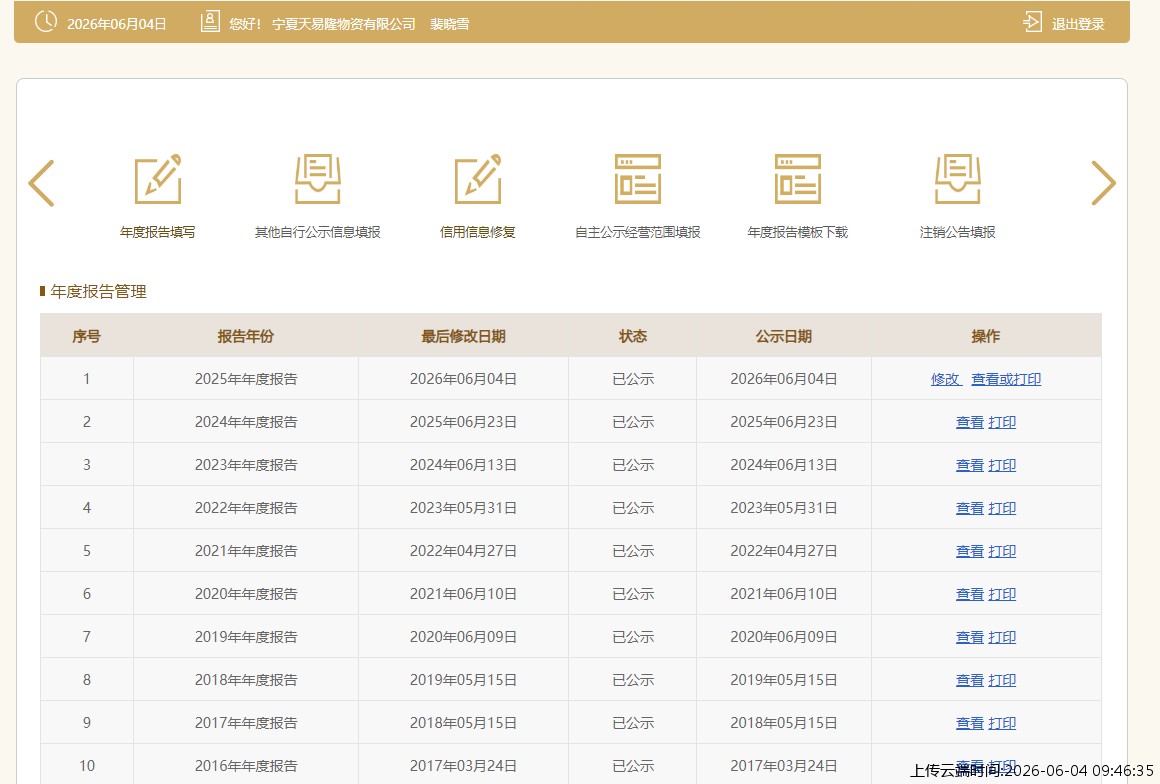Click the 年度报告填写 pencil icon

[158, 179]
